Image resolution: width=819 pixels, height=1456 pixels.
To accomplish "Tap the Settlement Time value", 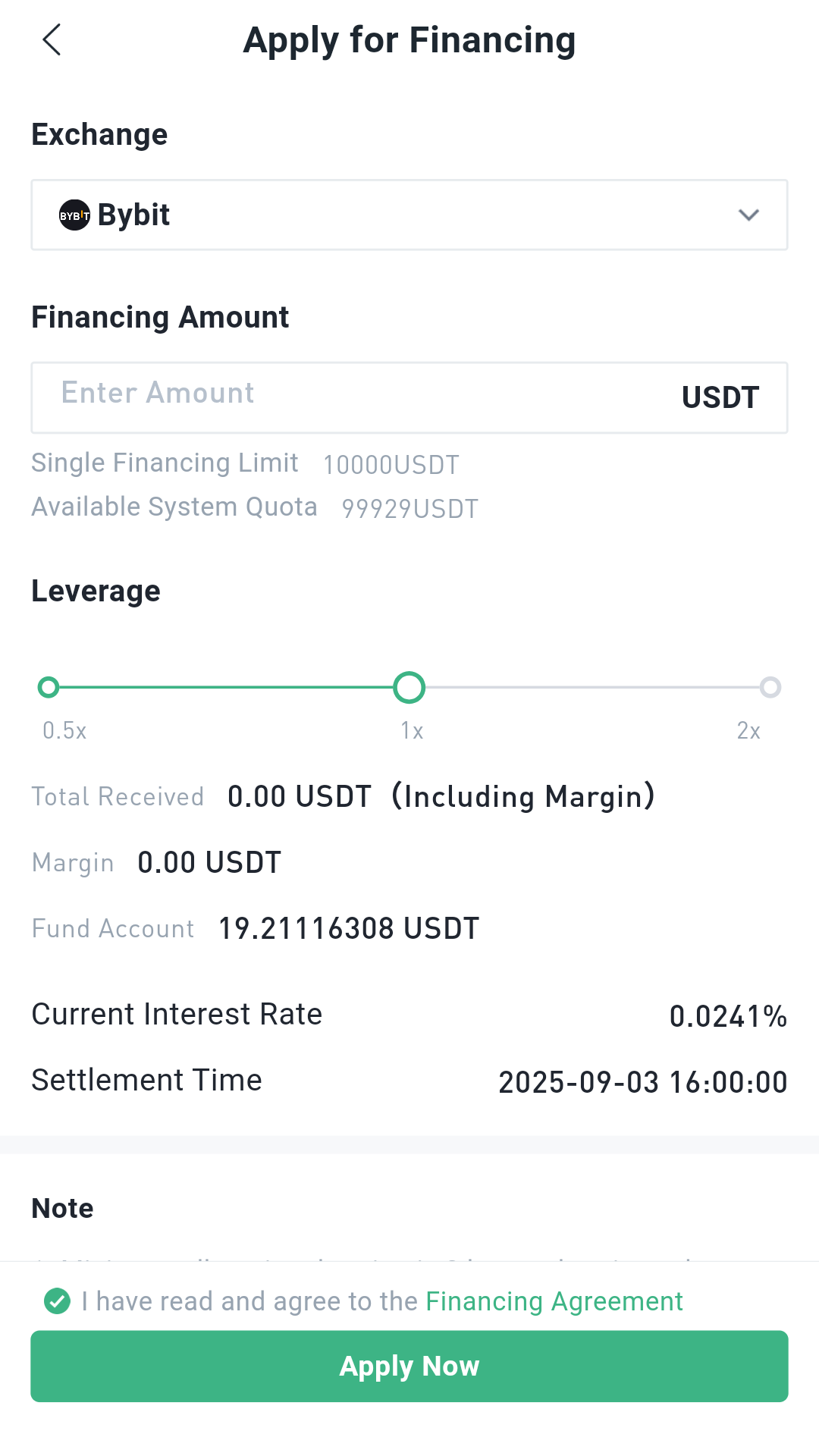I will 643,1082.
